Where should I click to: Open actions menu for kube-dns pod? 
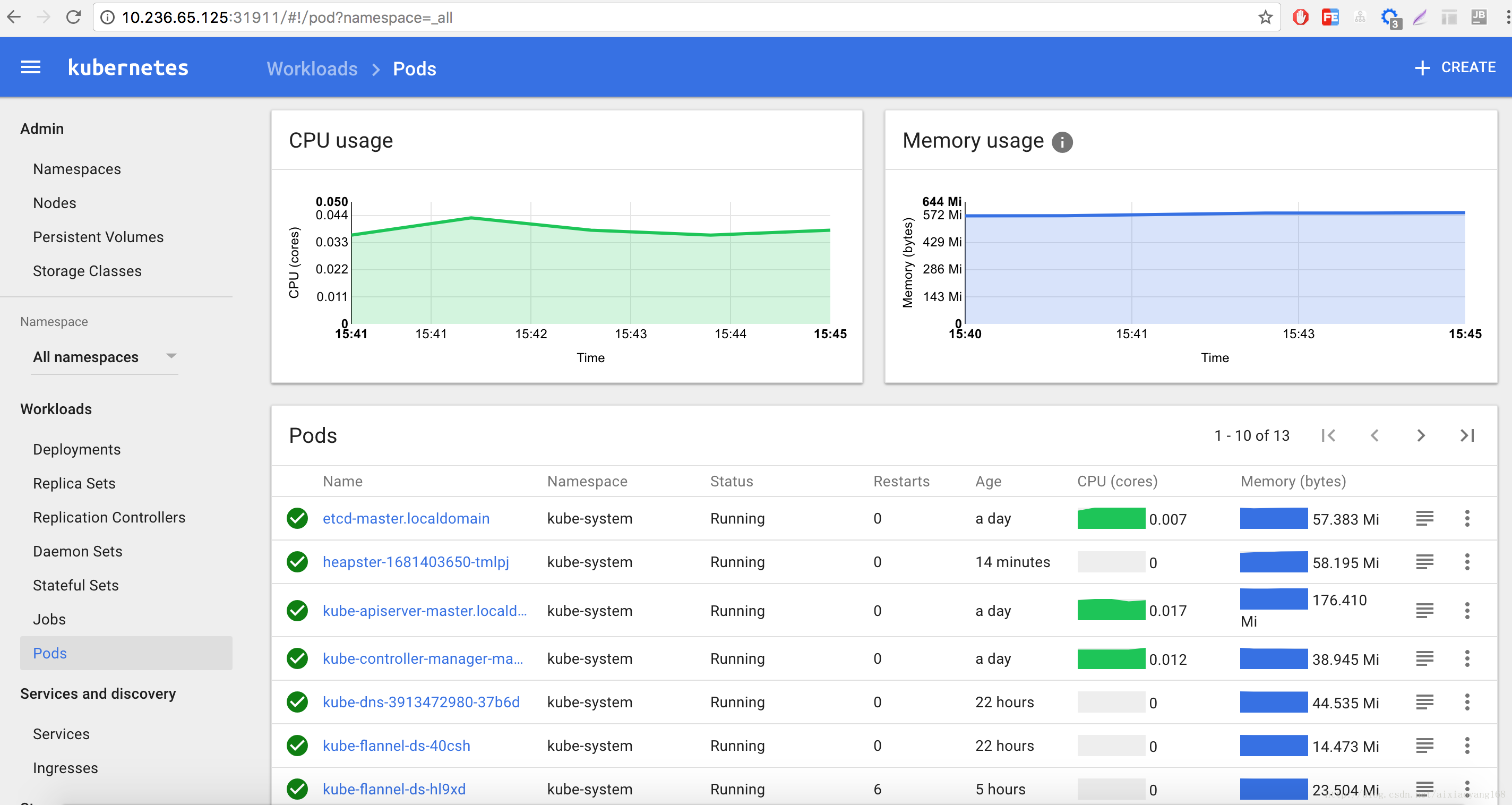(1467, 701)
